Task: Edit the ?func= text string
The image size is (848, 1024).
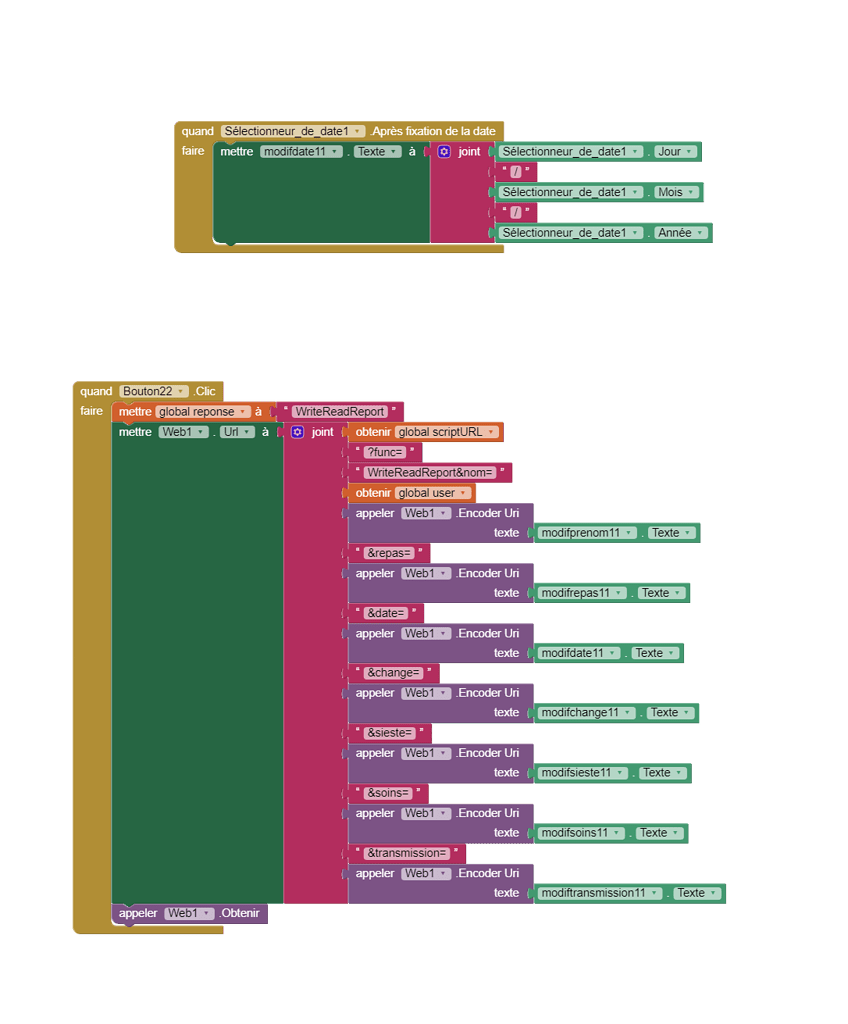Action: coord(385,452)
